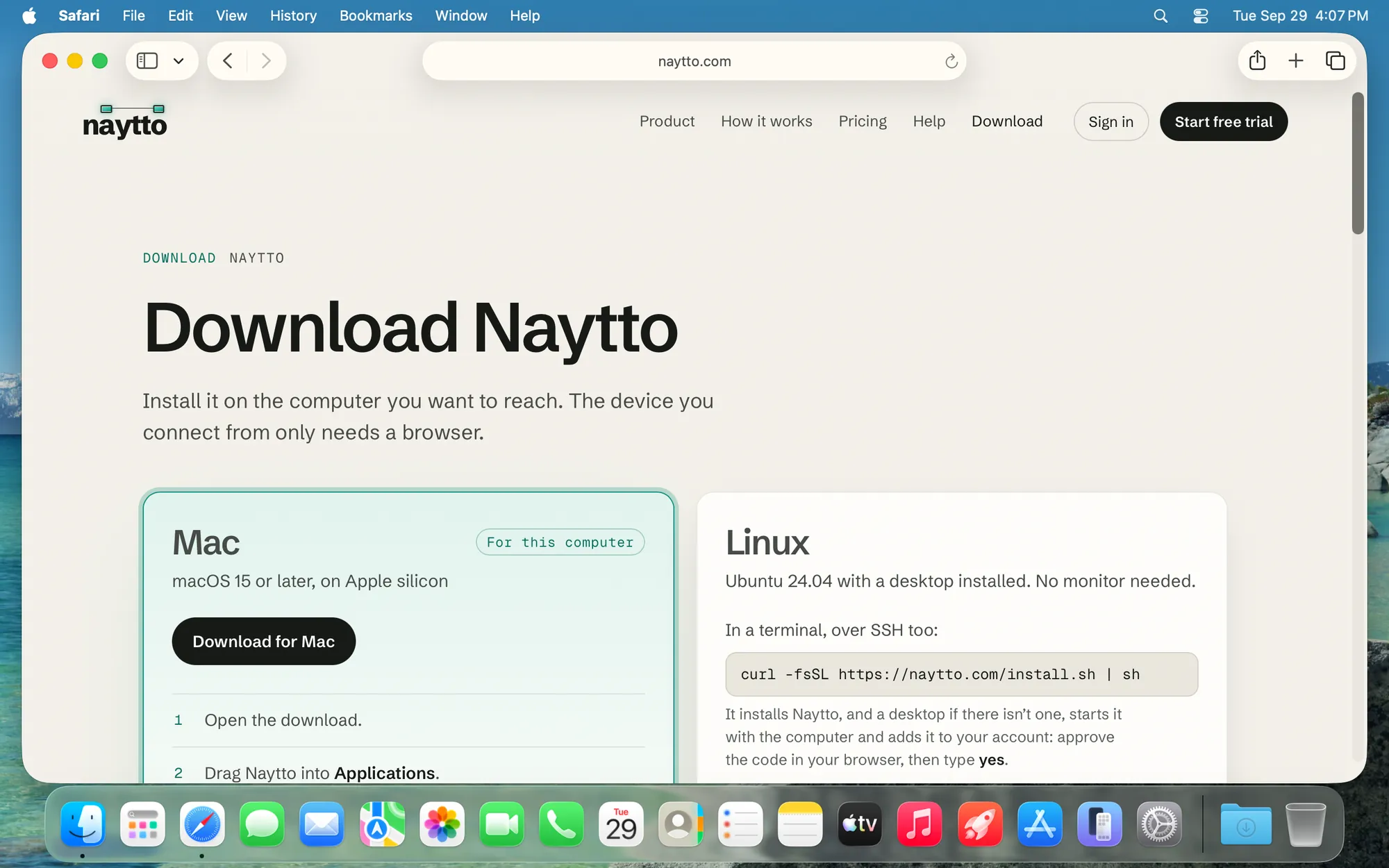The width and height of the screenshot is (1389, 868).
Task: Open Photos from the Dock
Action: pyautogui.click(x=442, y=824)
